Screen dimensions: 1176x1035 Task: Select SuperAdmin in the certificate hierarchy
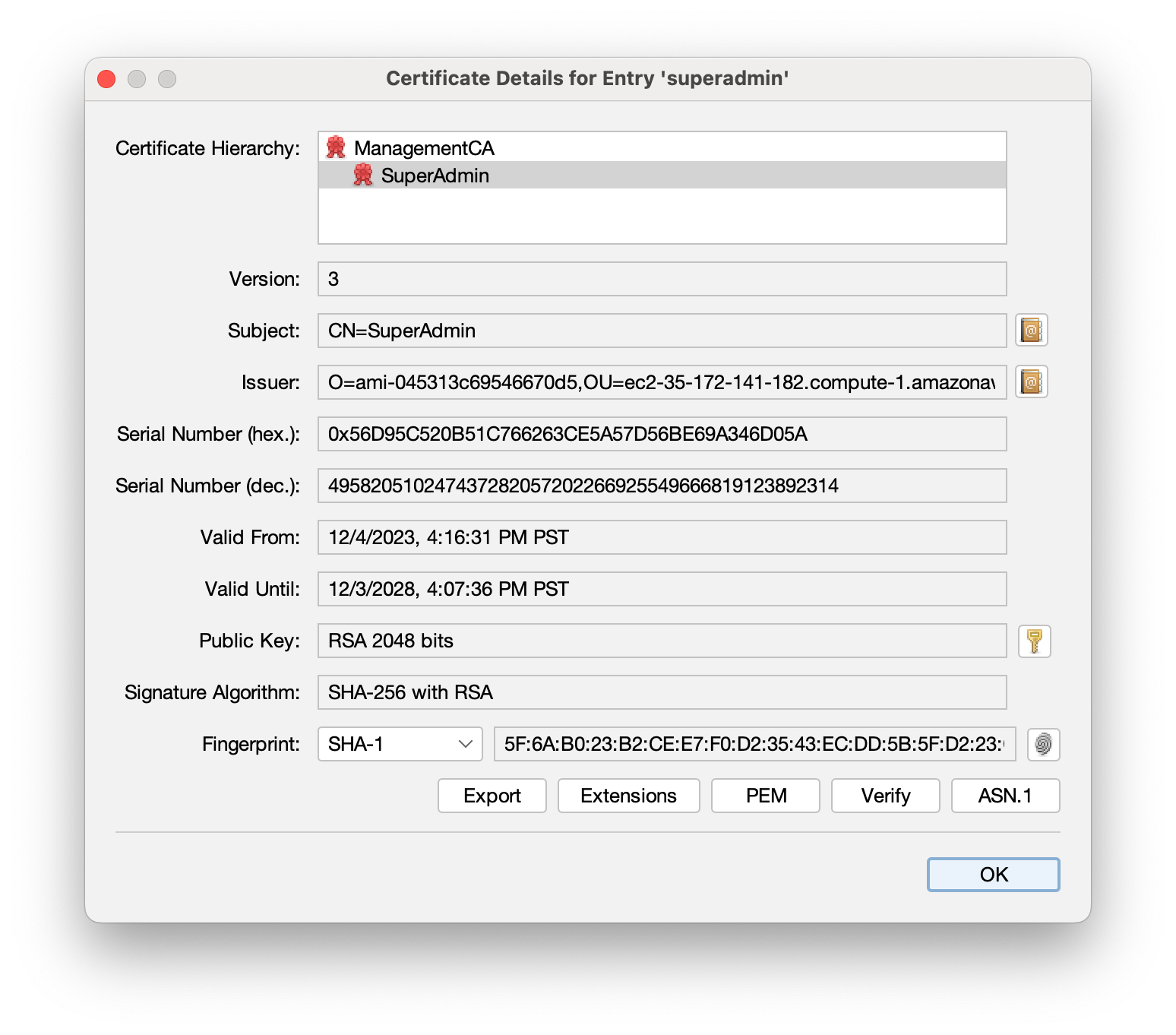(x=435, y=176)
